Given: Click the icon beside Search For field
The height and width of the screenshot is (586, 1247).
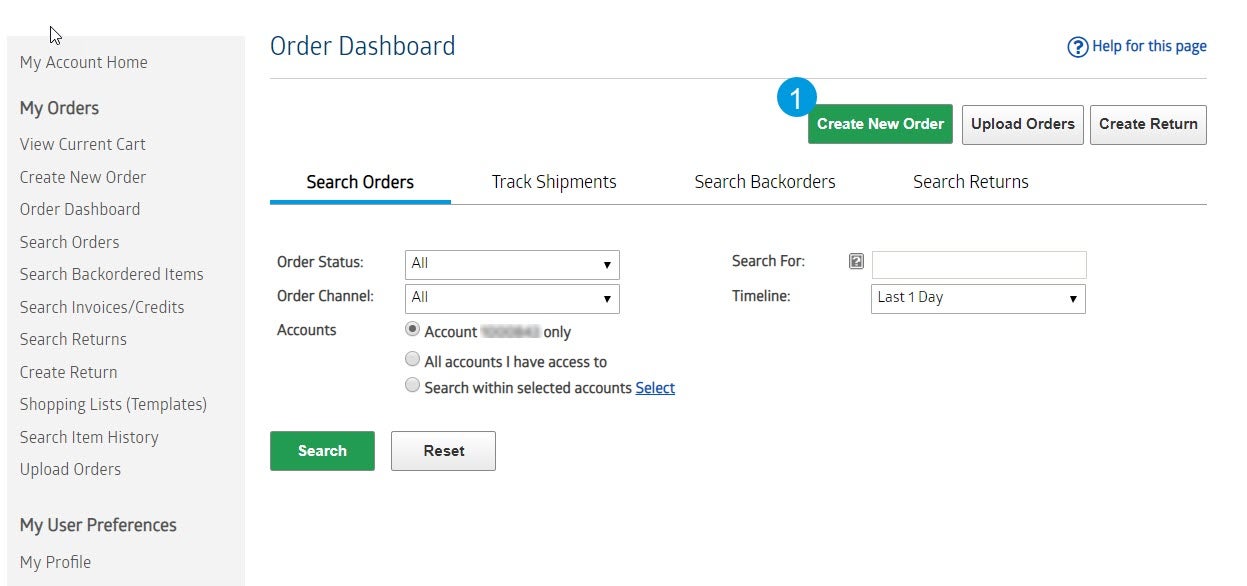Looking at the screenshot, I should tap(856, 262).
